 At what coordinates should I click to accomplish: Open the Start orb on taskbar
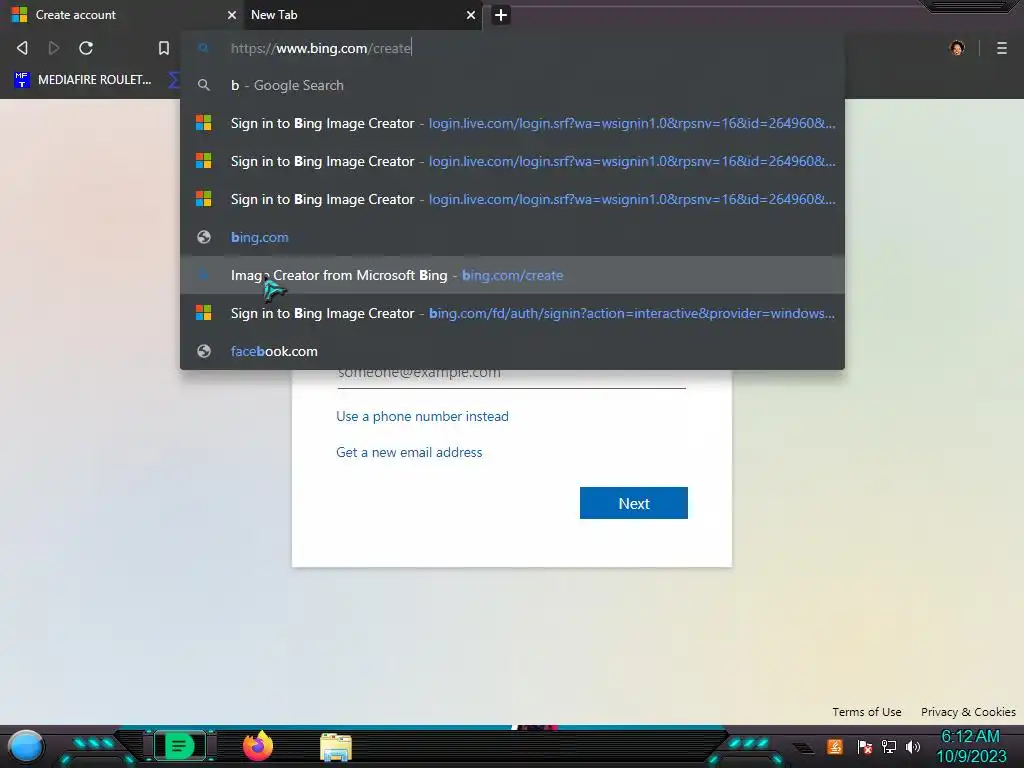26,746
